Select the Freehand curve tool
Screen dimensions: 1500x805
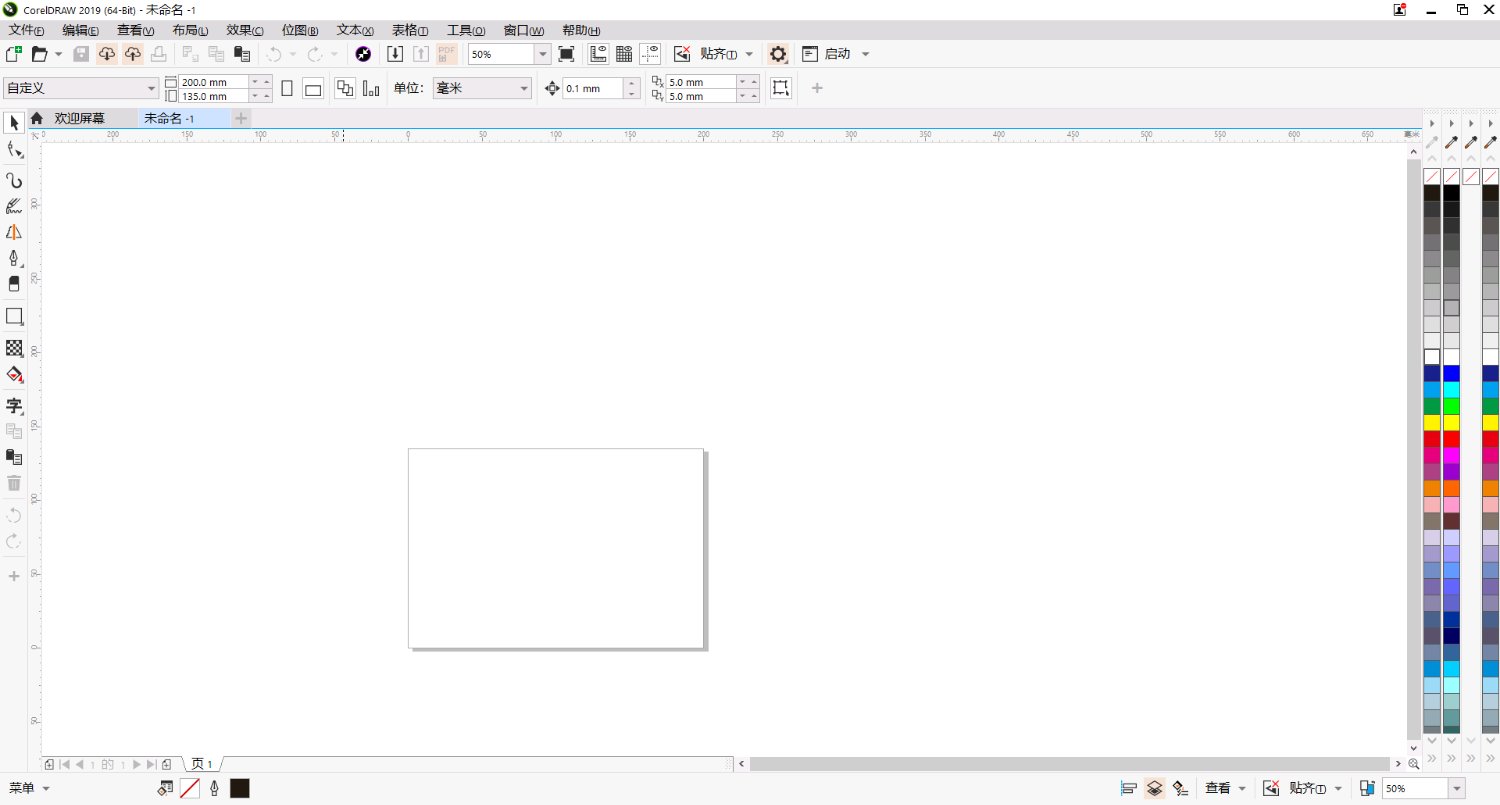pos(14,181)
